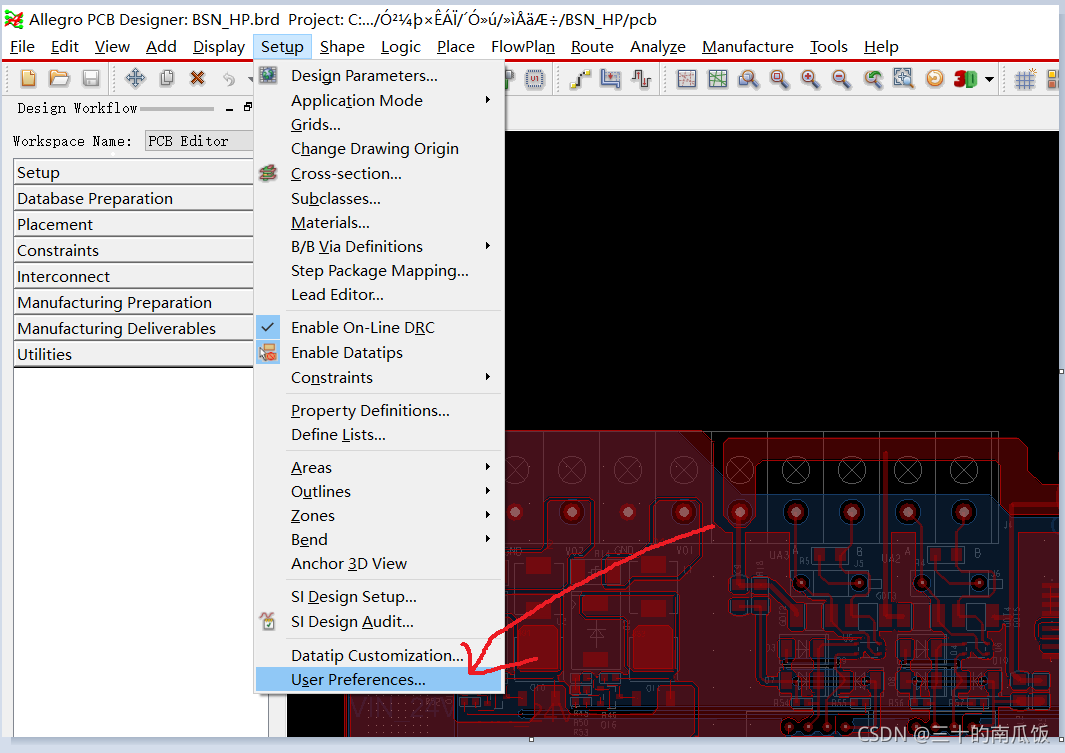Choose Datatip Customization... entry
Image resolution: width=1065 pixels, height=753 pixels.
379,655
